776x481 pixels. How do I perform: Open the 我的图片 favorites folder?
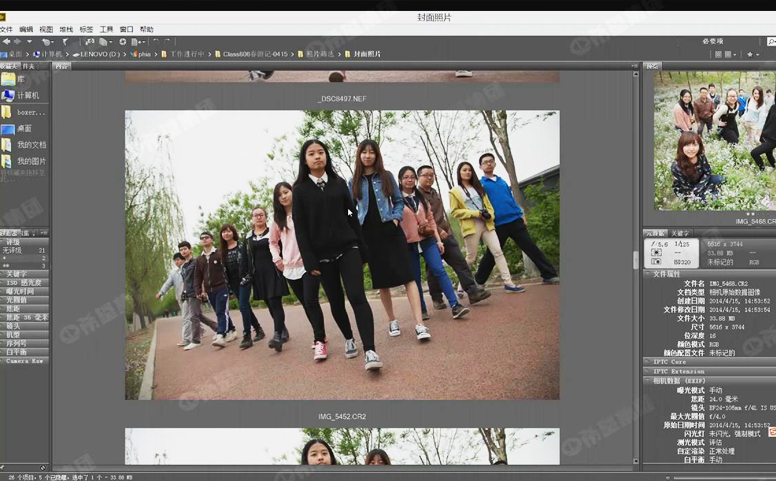[30, 161]
